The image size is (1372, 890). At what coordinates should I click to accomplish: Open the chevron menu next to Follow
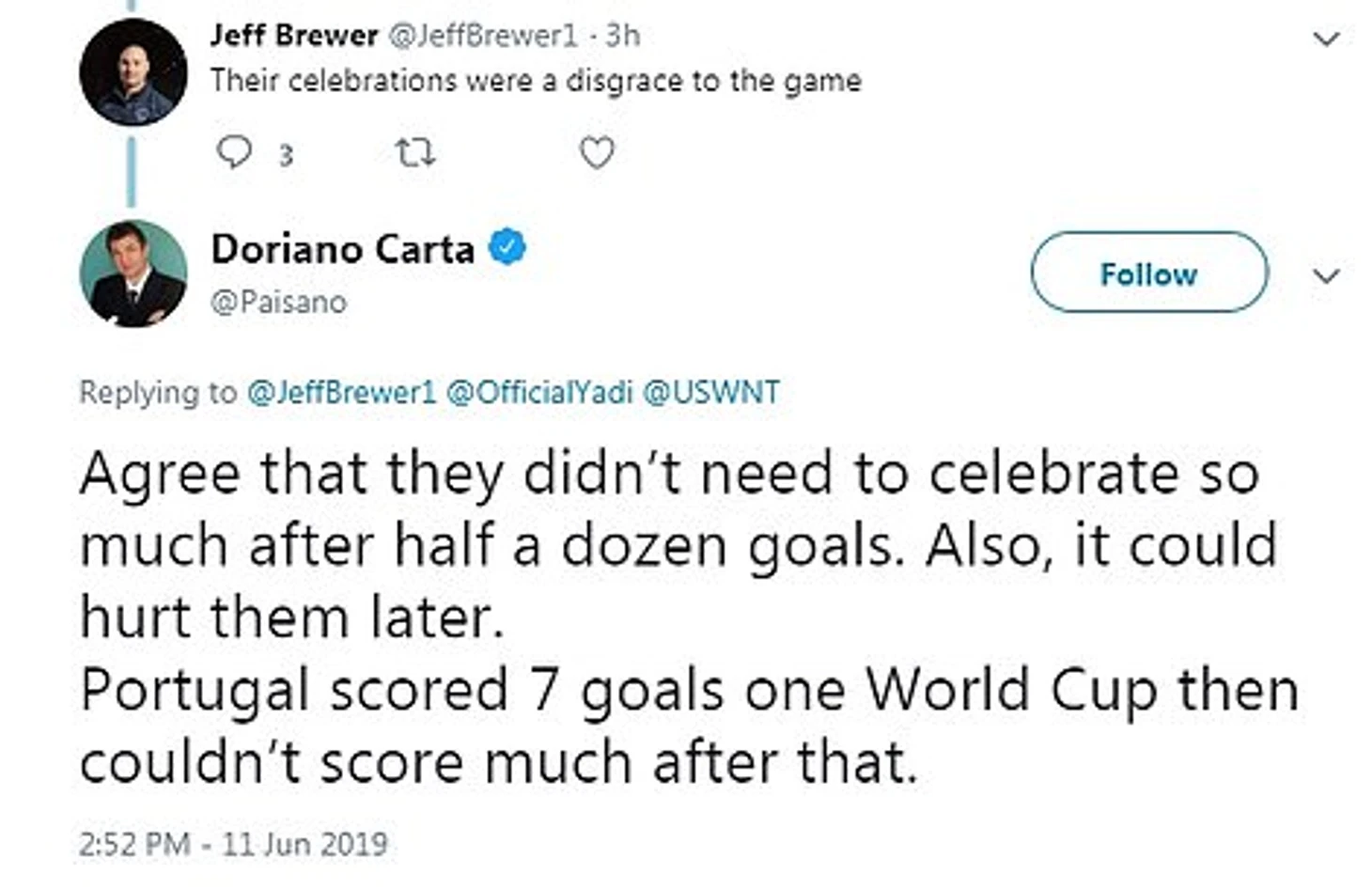[1325, 276]
